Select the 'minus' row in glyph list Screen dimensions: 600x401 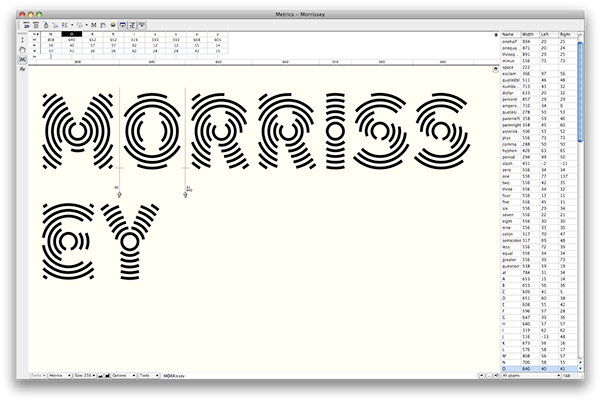(539, 61)
